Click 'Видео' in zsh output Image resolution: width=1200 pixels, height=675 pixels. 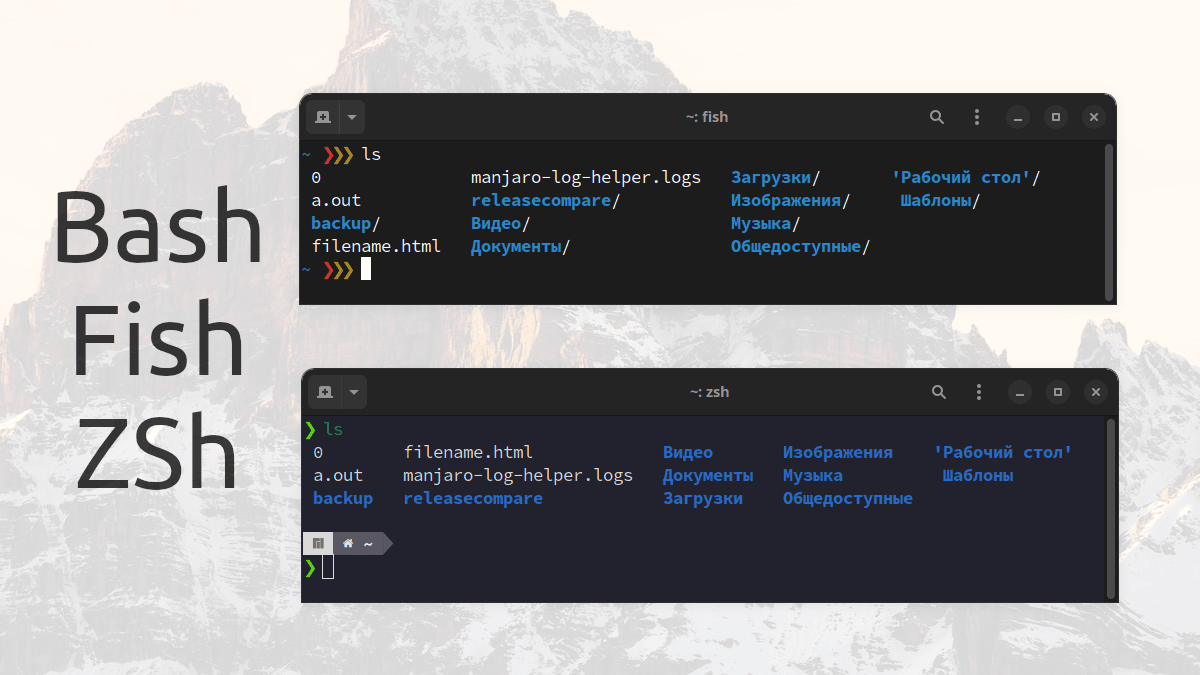click(x=688, y=453)
